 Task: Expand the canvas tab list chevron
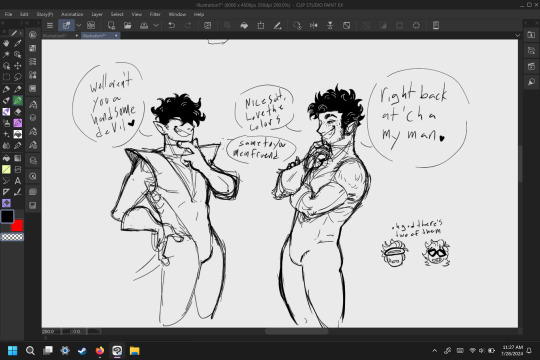[517, 35]
